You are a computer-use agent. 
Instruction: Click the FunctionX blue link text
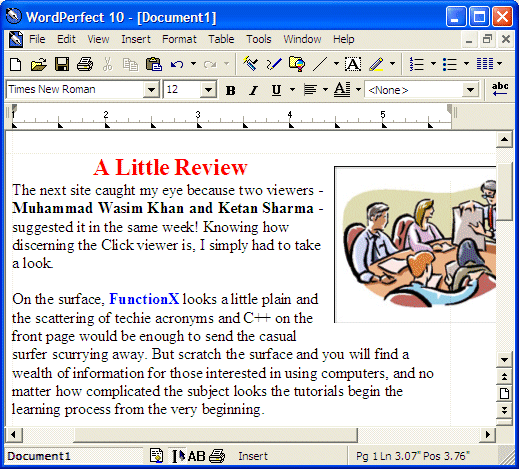click(144, 299)
